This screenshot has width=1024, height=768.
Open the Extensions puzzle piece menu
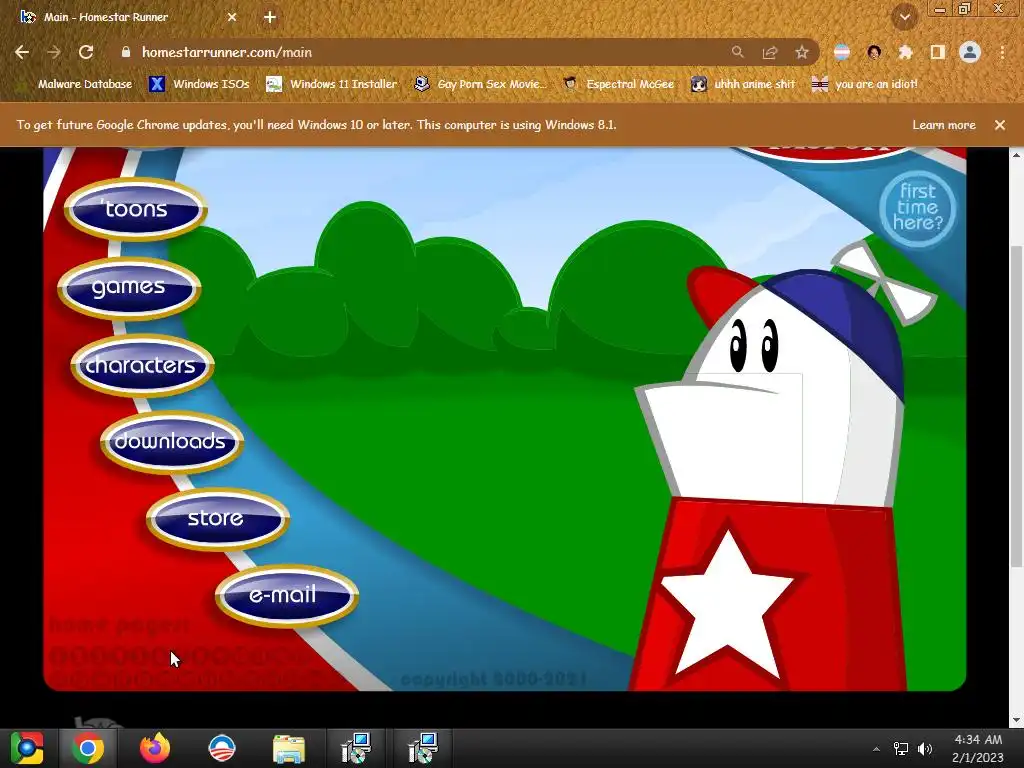click(x=906, y=52)
